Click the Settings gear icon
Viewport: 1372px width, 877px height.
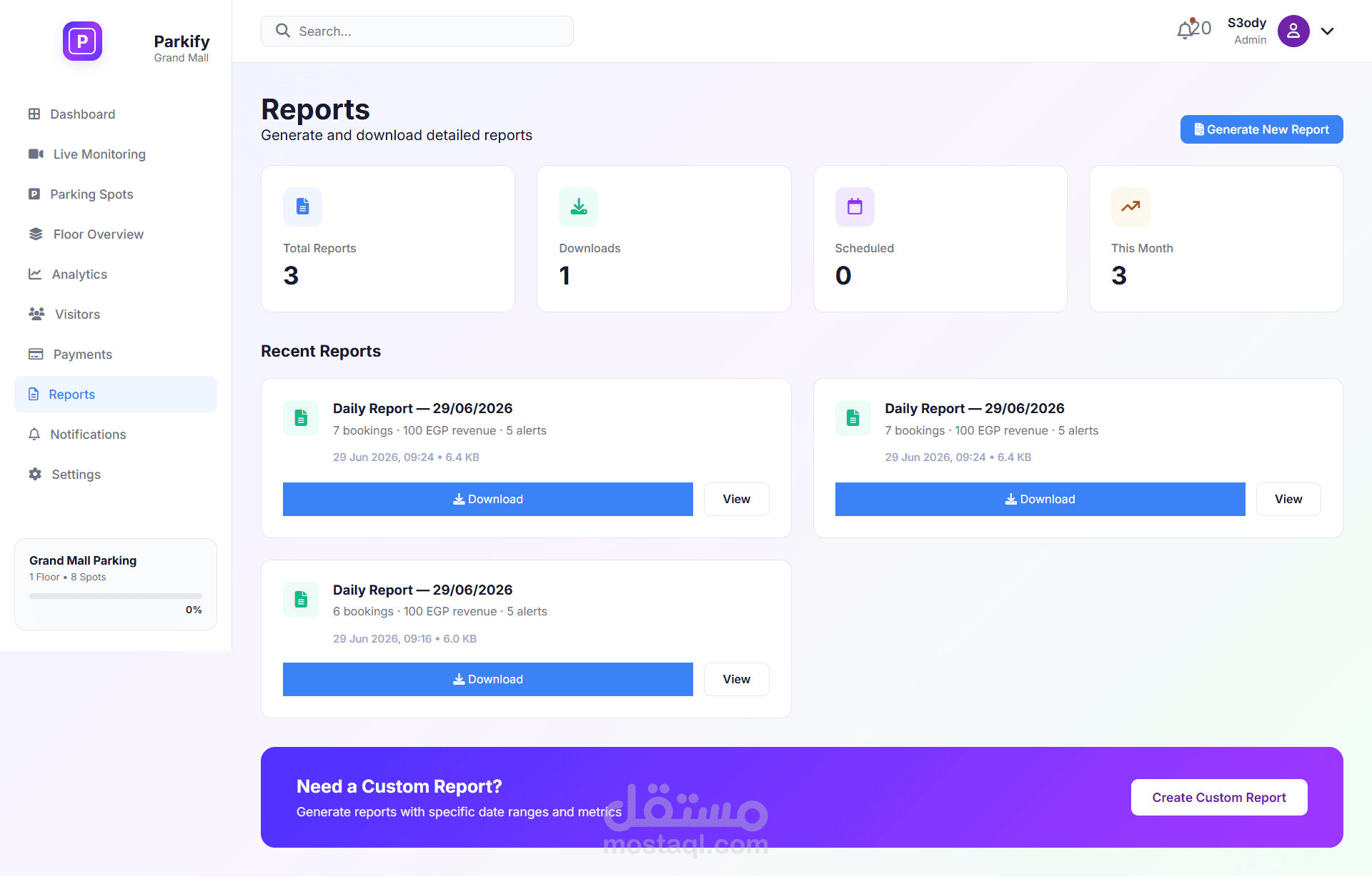point(35,474)
